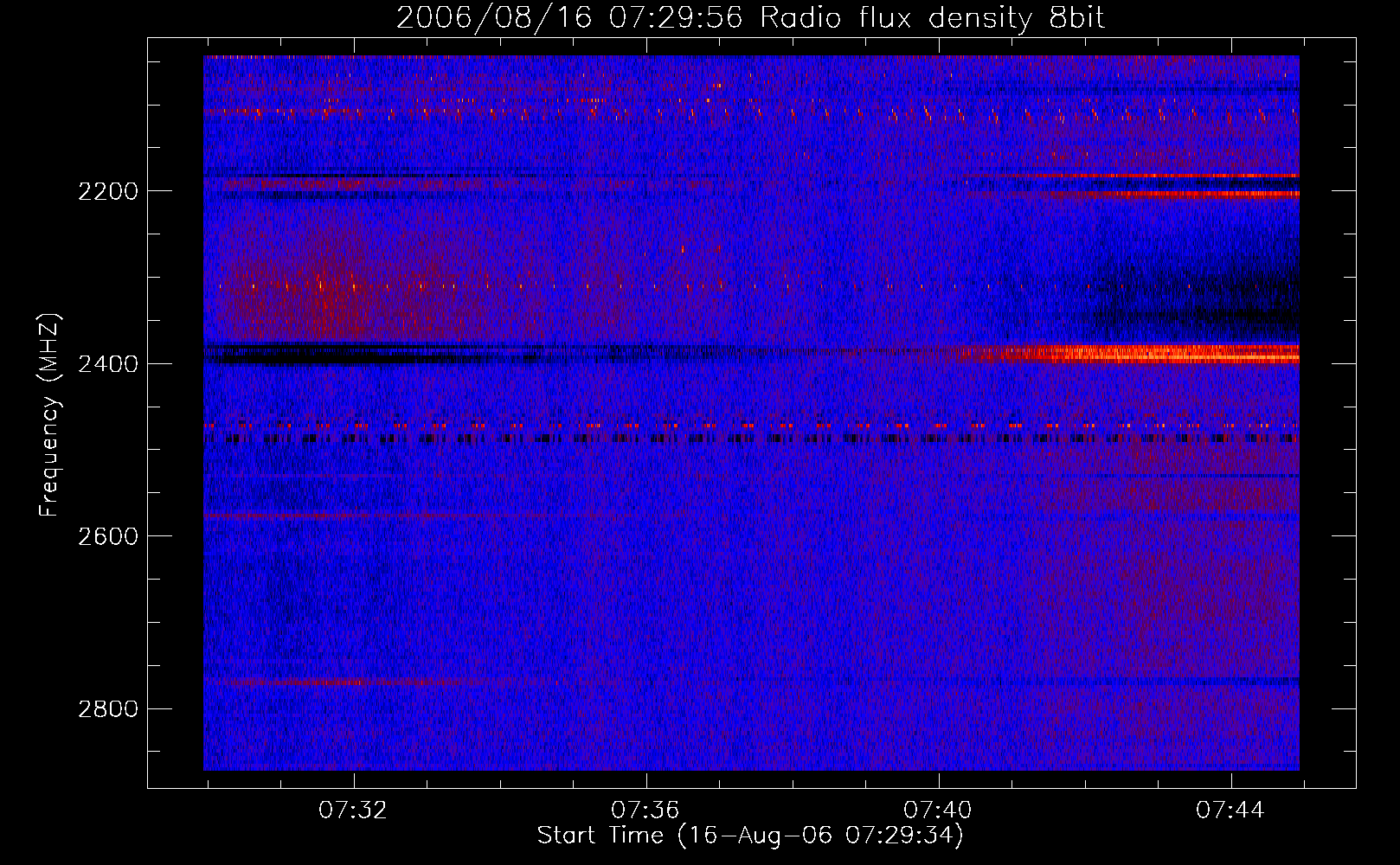
Task: Click the 07:40 time tick label
Action: 938,811
